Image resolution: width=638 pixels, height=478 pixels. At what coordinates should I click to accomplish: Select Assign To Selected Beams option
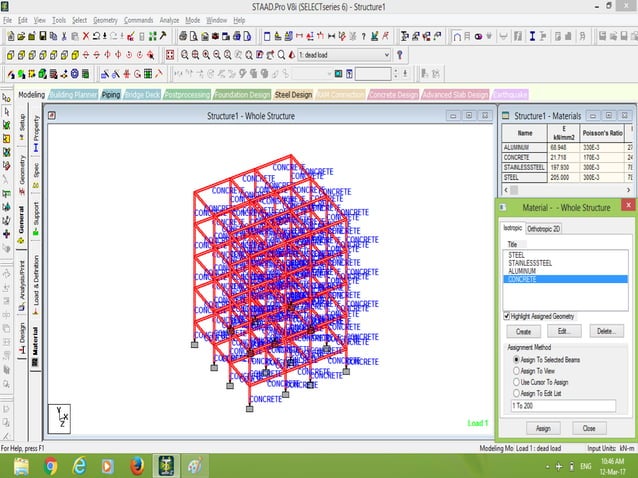click(516, 358)
